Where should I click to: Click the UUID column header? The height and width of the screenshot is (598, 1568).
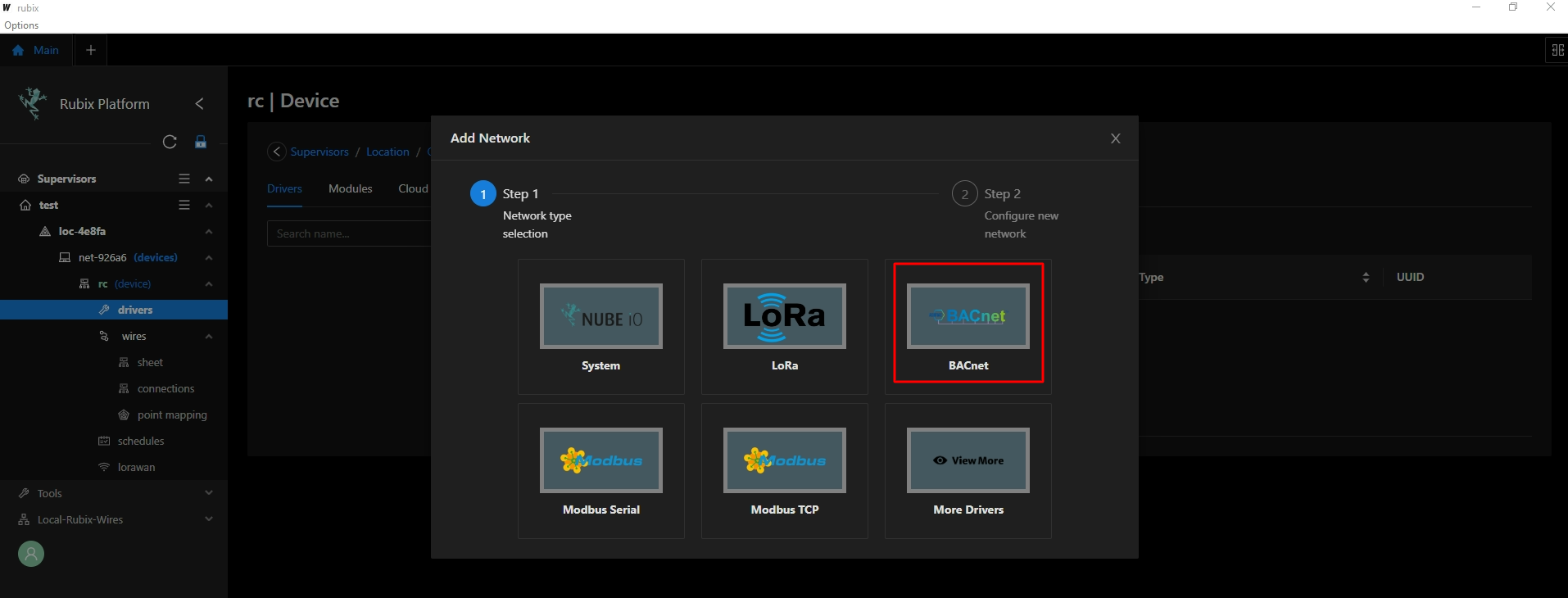(x=1410, y=277)
